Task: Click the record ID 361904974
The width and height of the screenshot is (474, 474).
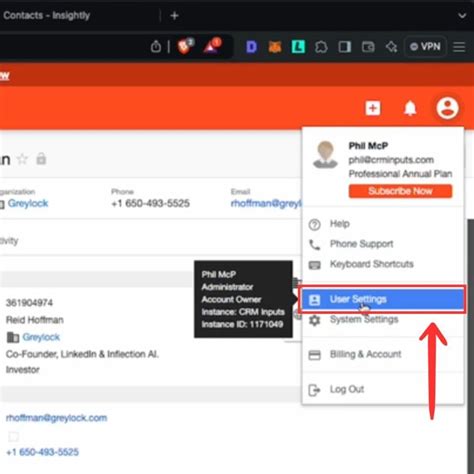Action: (29, 303)
